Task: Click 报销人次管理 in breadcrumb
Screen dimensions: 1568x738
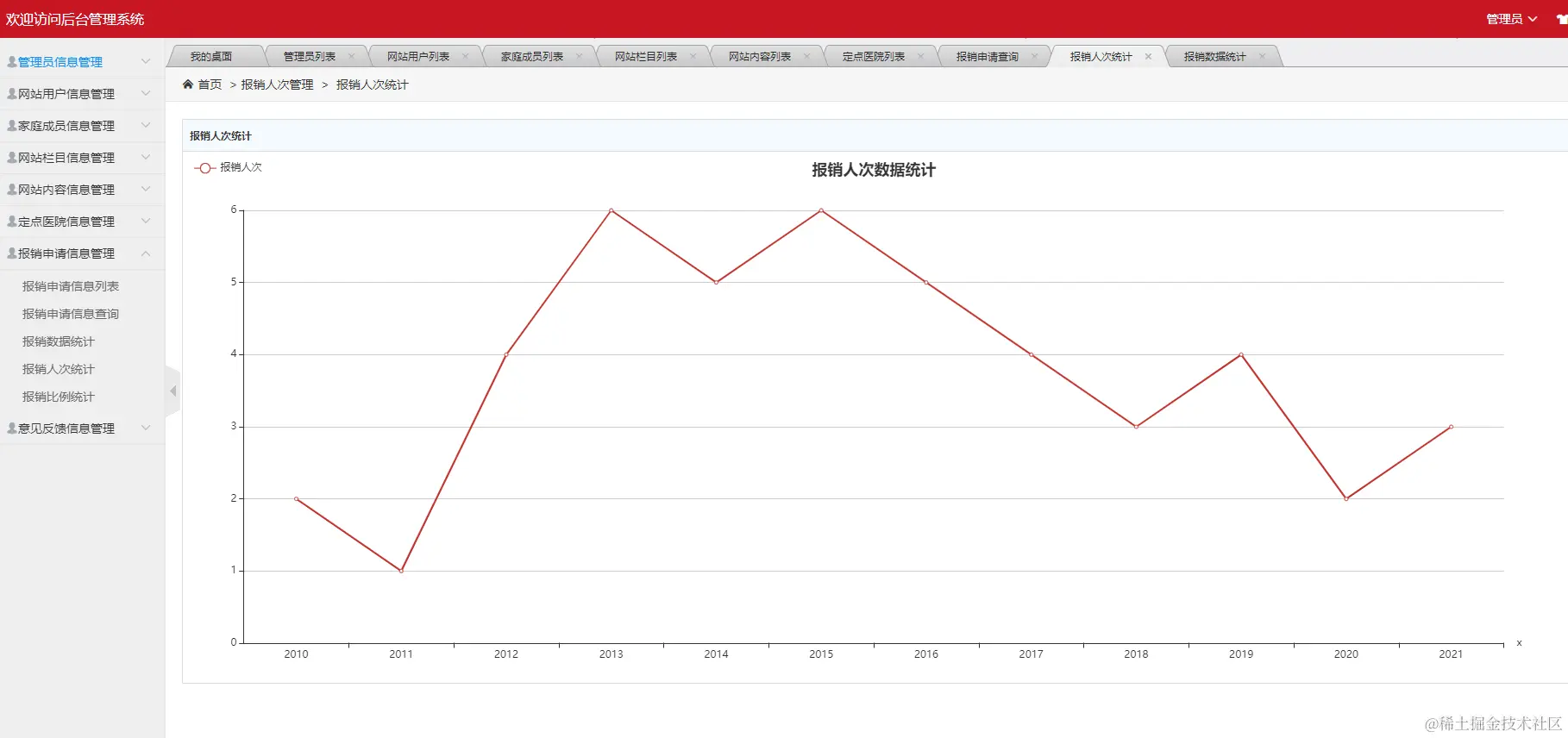Action: point(278,84)
